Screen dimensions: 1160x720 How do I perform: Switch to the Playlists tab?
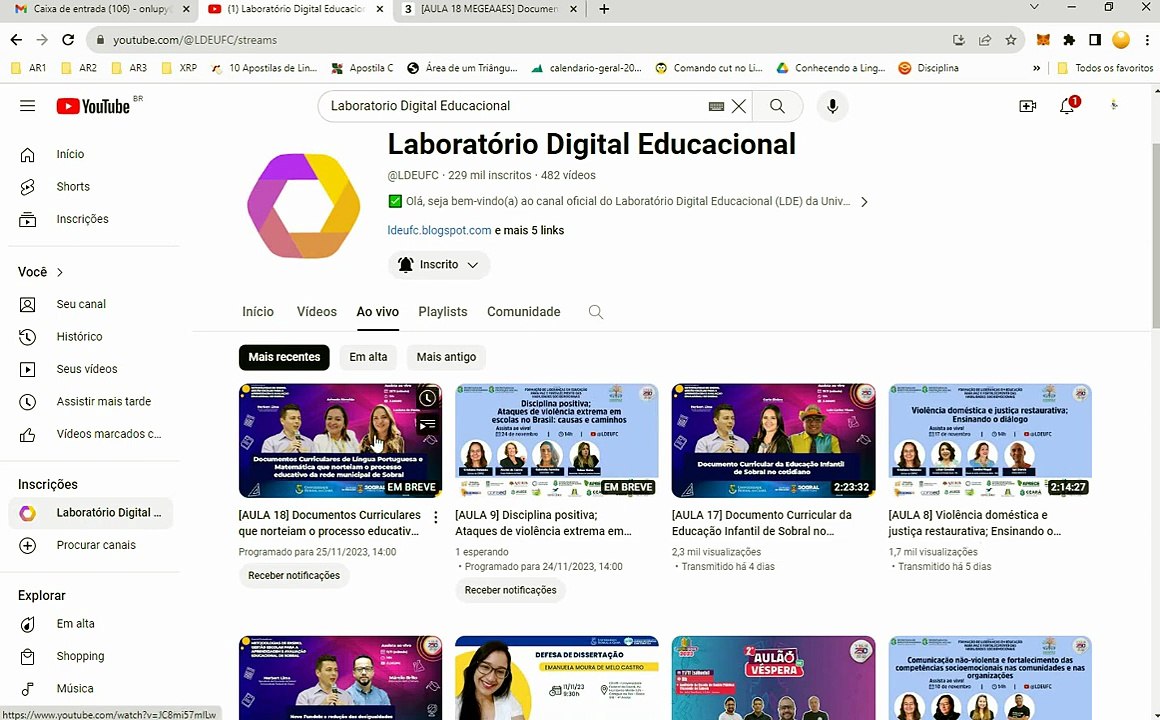coord(442,312)
